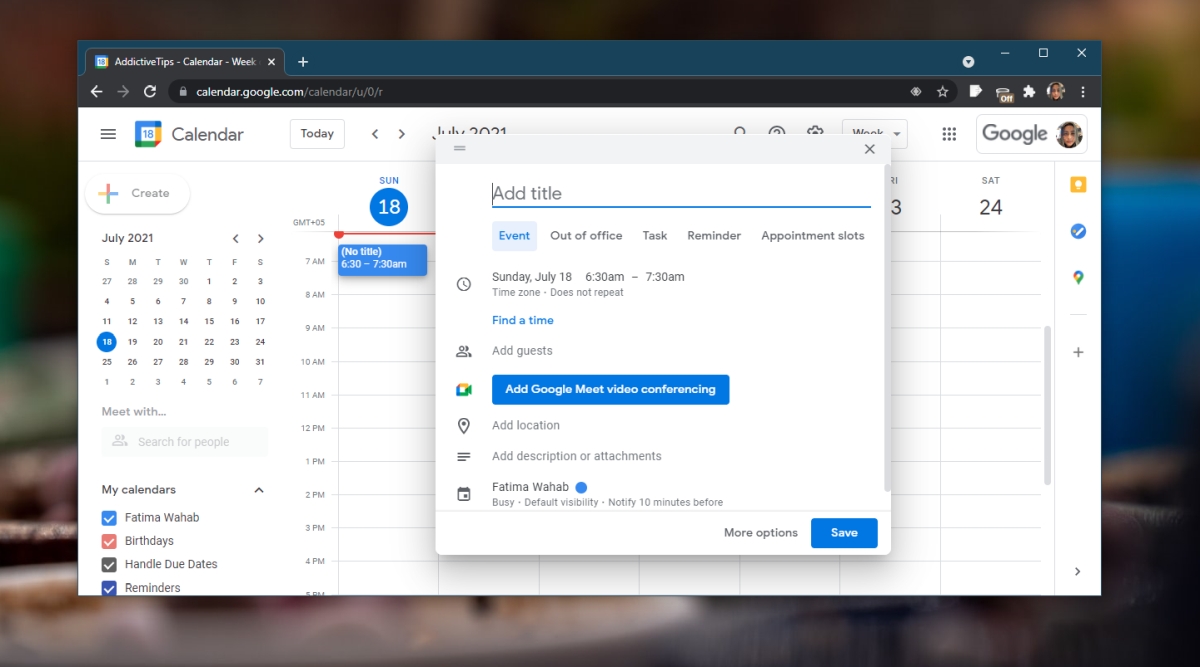The width and height of the screenshot is (1200, 667).
Task: Click More options button
Action: 761,533
